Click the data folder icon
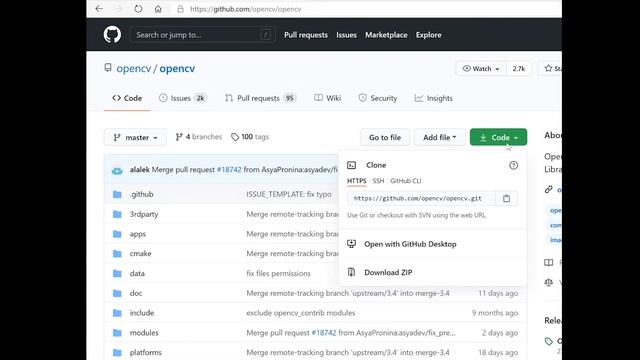640x360 pixels. pyautogui.click(x=117, y=273)
